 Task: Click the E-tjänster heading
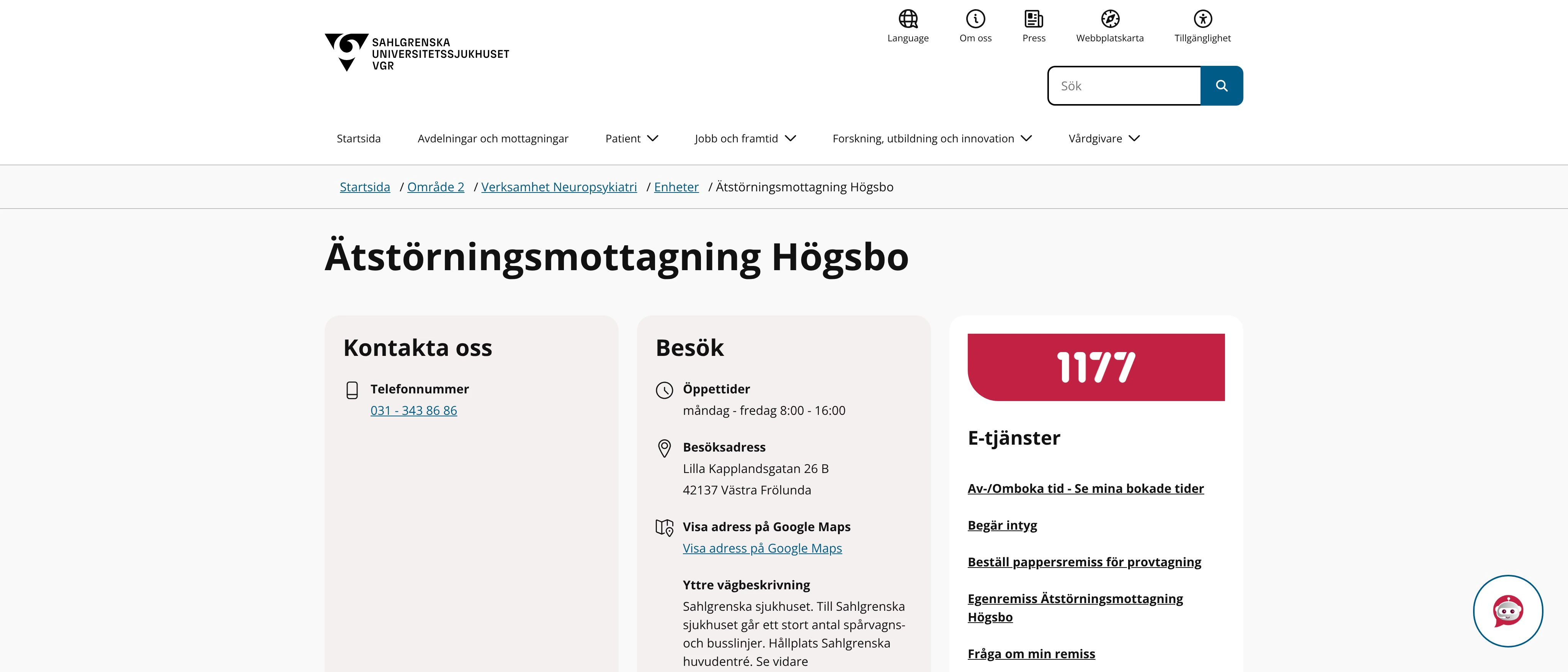click(x=1013, y=438)
